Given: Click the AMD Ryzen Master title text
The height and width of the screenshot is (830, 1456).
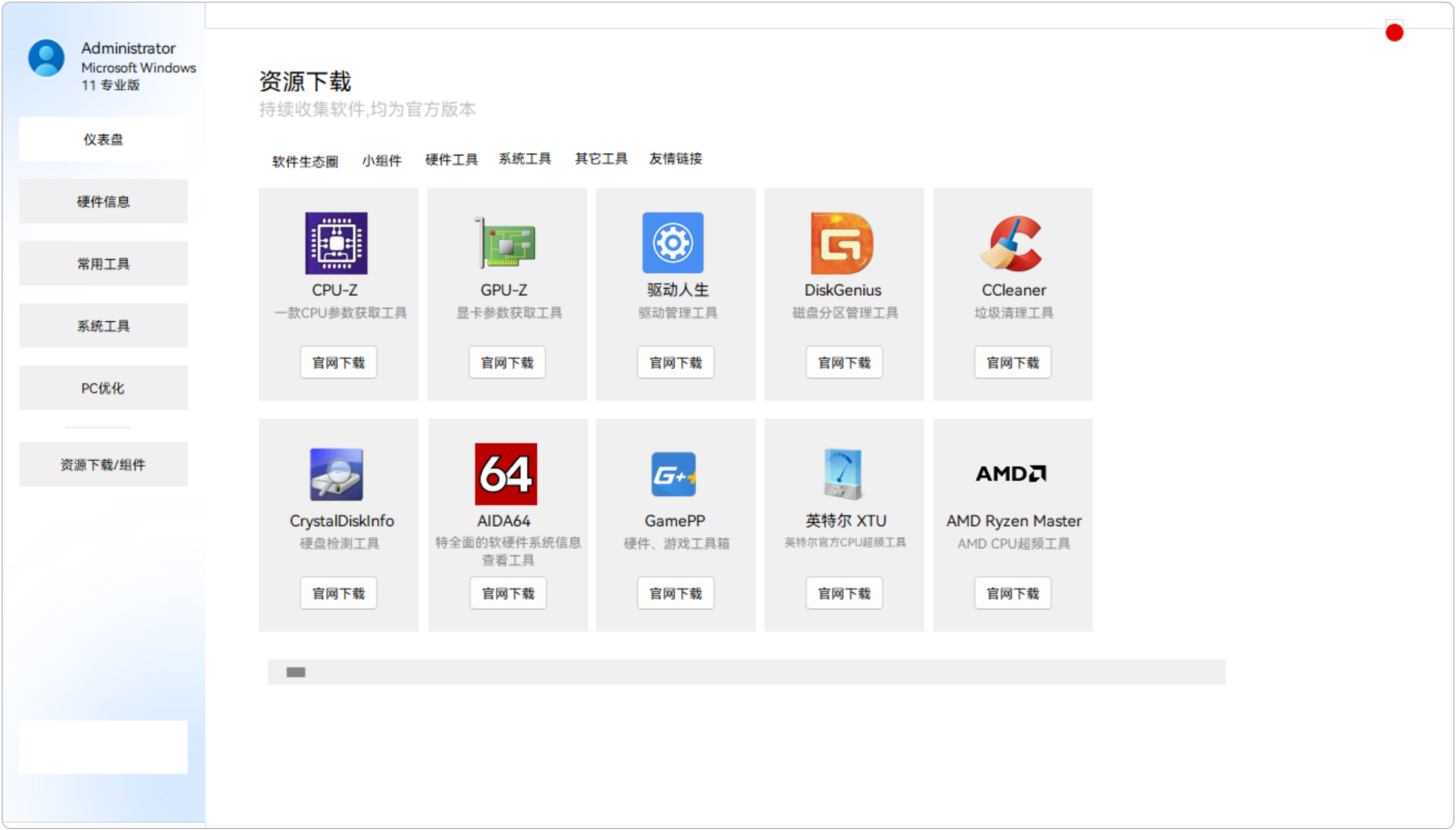Looking at the screenshot, I should [1014, 521].
